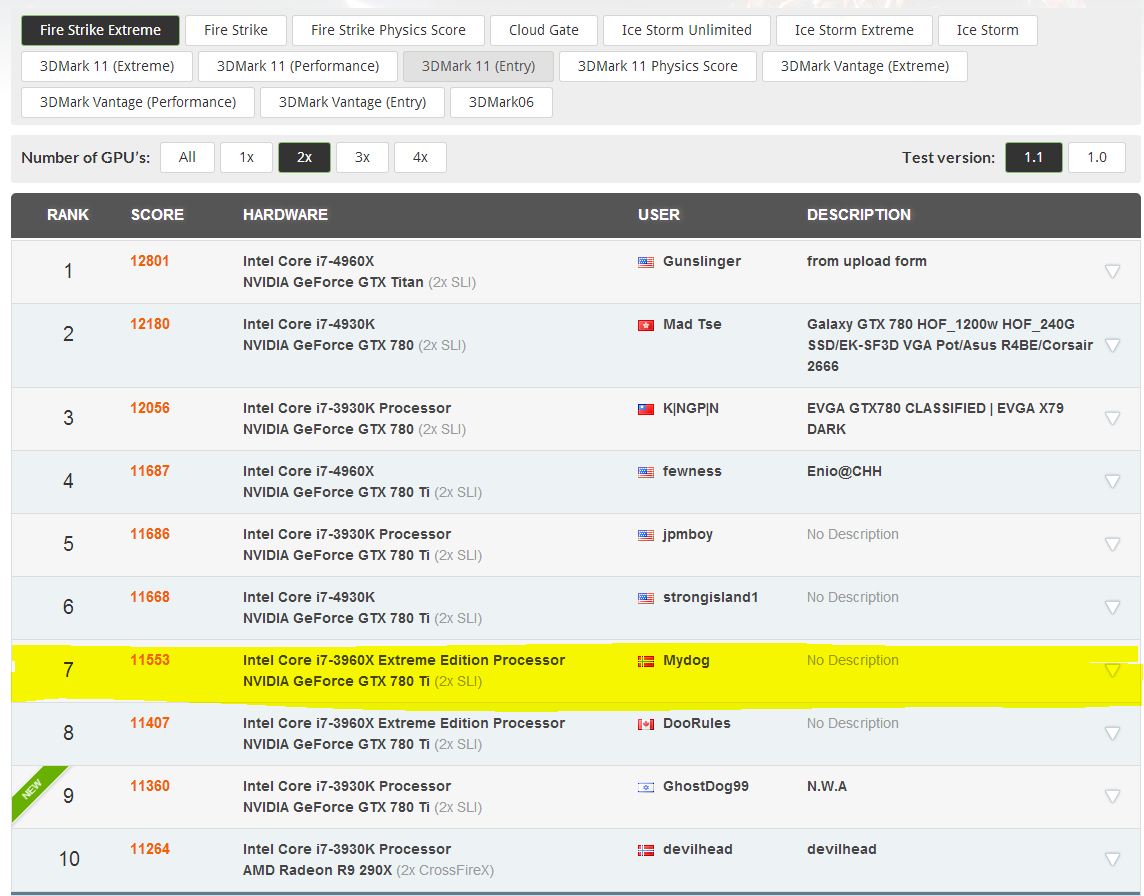The image size is (1144, 896).
Task: Select test version 1.1
Action: pyautogui.click(x=1034, y=158)
